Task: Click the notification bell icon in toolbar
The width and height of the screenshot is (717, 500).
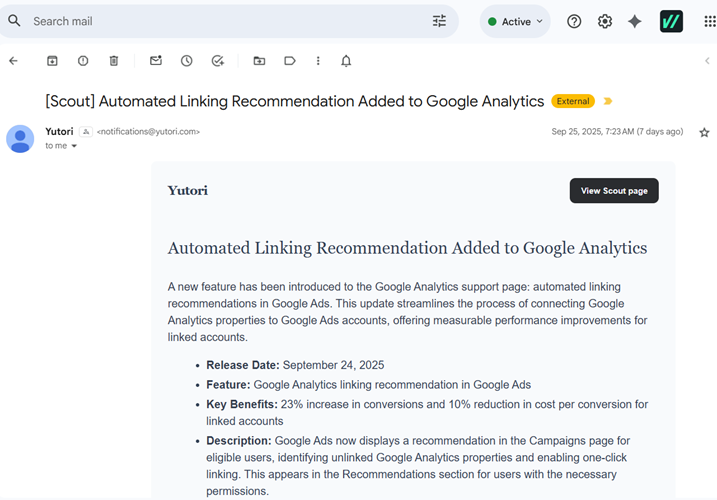Action: pyautogui.click(x=346, y=61)
